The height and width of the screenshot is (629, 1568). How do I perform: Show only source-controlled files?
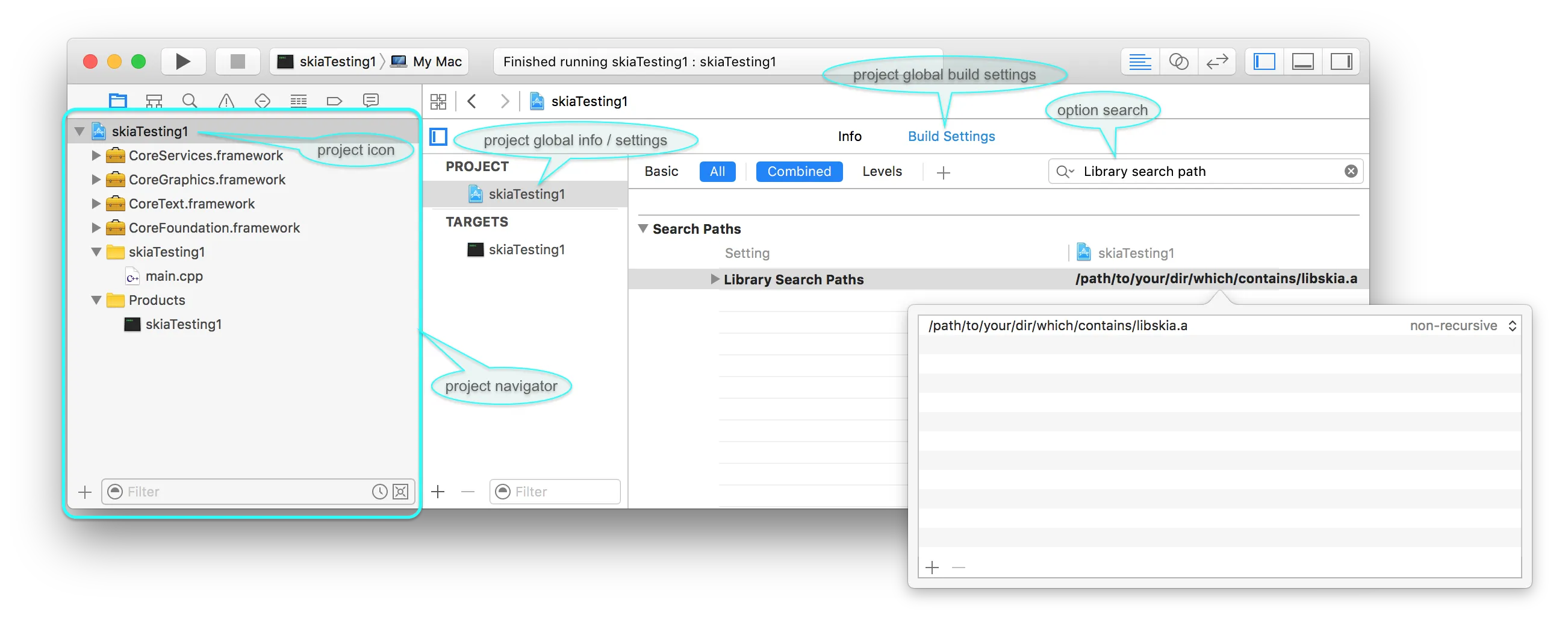tap(400, 492)
